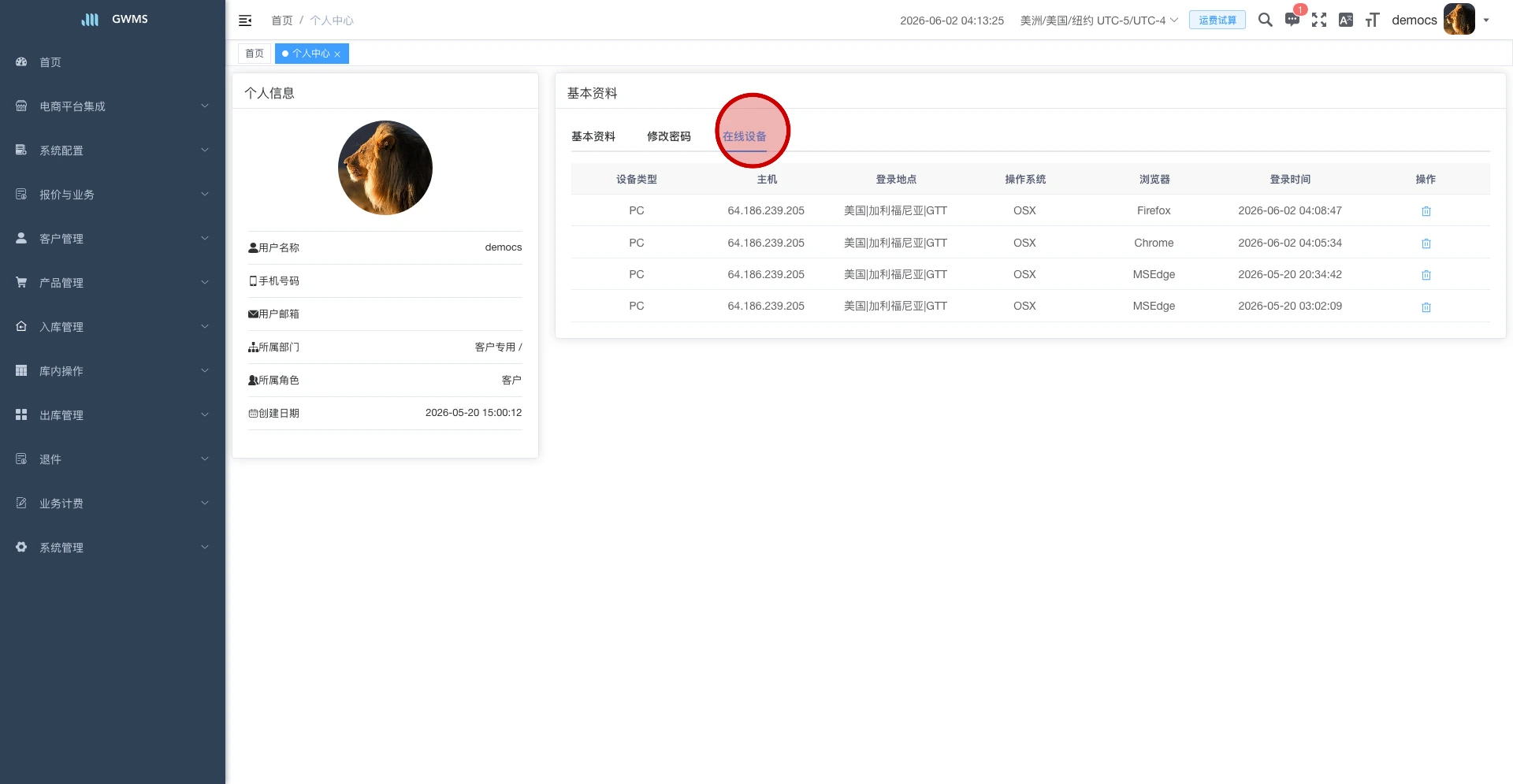The width and height of the screenshot is (1513, 784).
Task: Open the search magnifier icon in header
Action: pyautogui.click(x=1265, y=20)
